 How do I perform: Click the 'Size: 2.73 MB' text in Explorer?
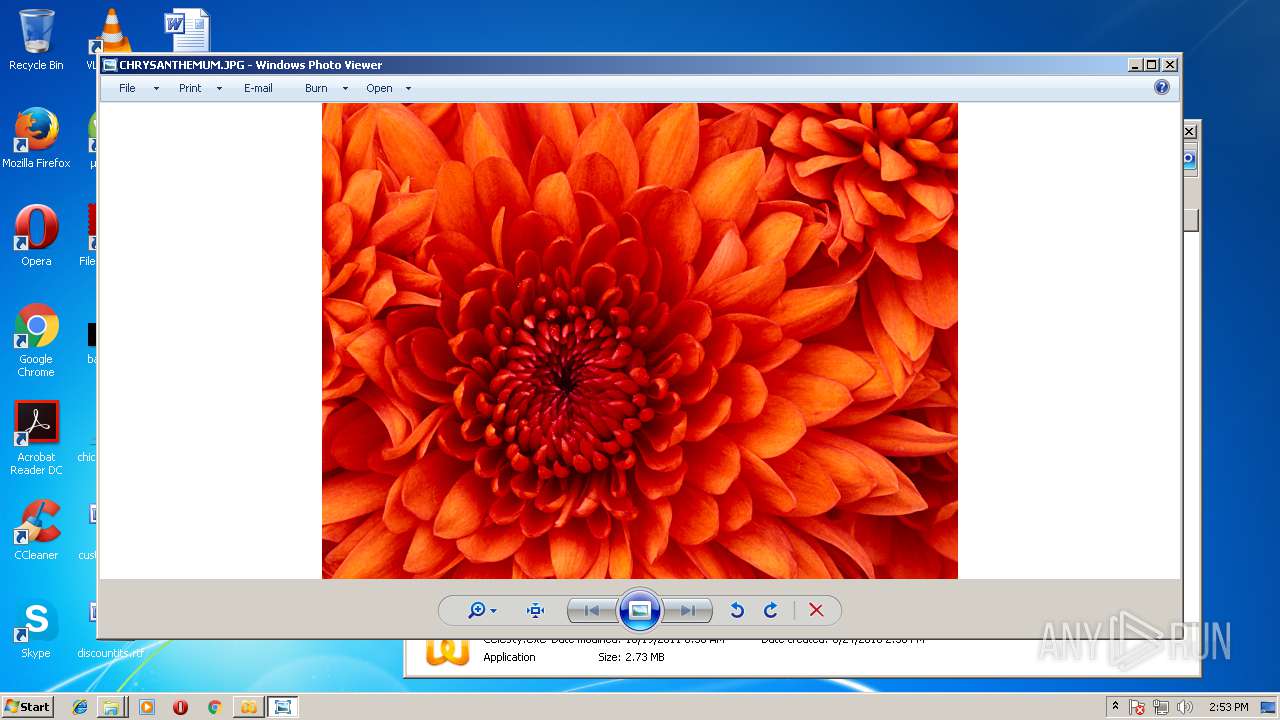[x=631, y=657]
